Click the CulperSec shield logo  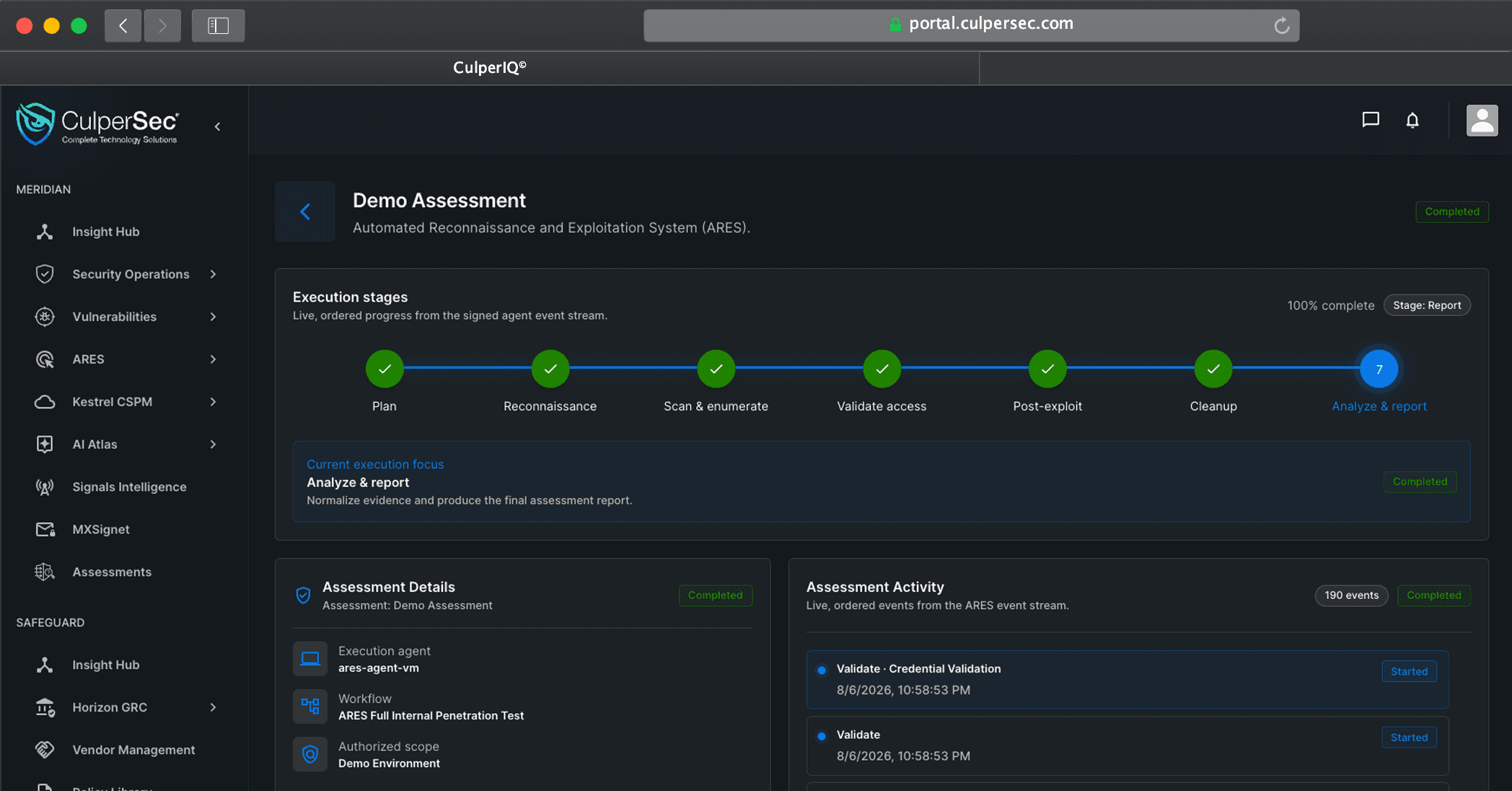point(35,124)
